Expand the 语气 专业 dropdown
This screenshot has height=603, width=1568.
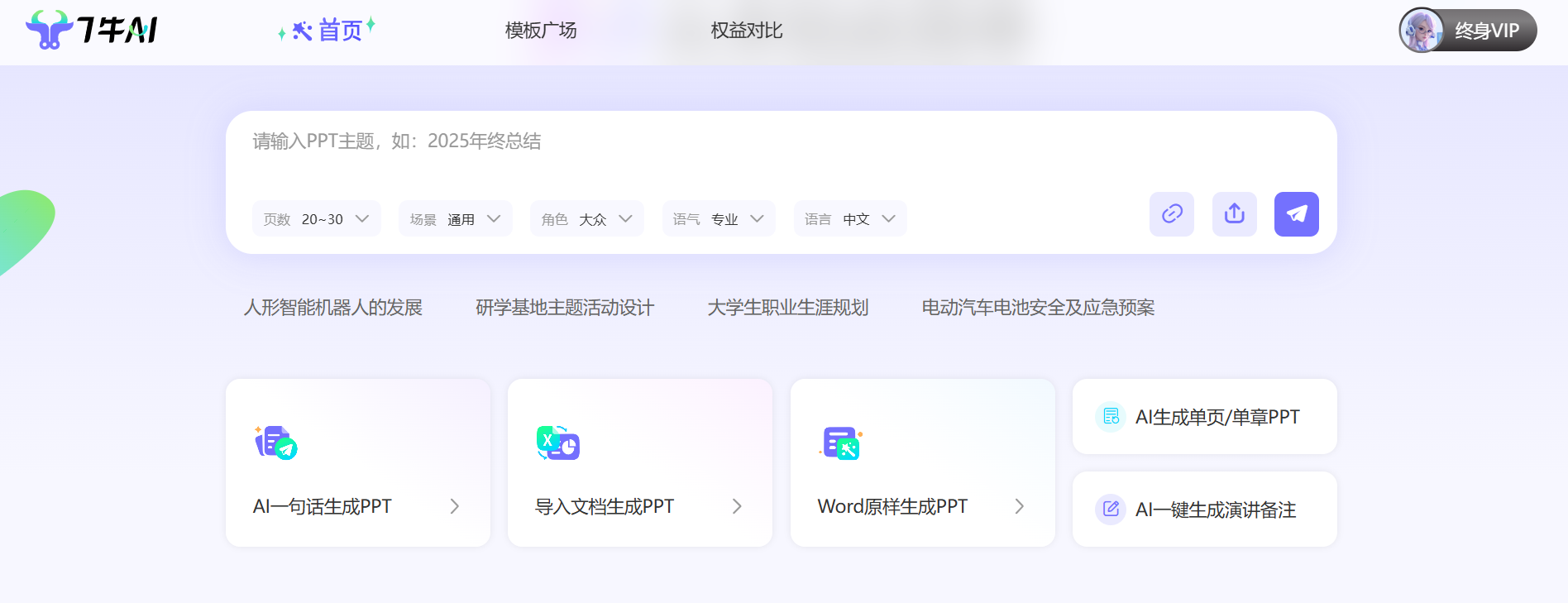[x=718, y=219]
